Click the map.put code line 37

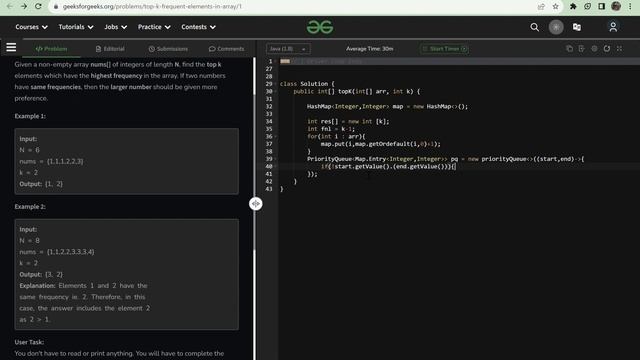point(380,144)
